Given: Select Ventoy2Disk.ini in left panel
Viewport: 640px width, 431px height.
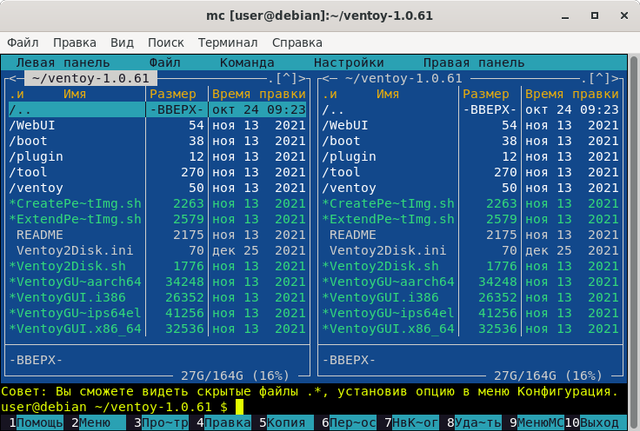Looking at the screenshot, I should tap(157, 251).
